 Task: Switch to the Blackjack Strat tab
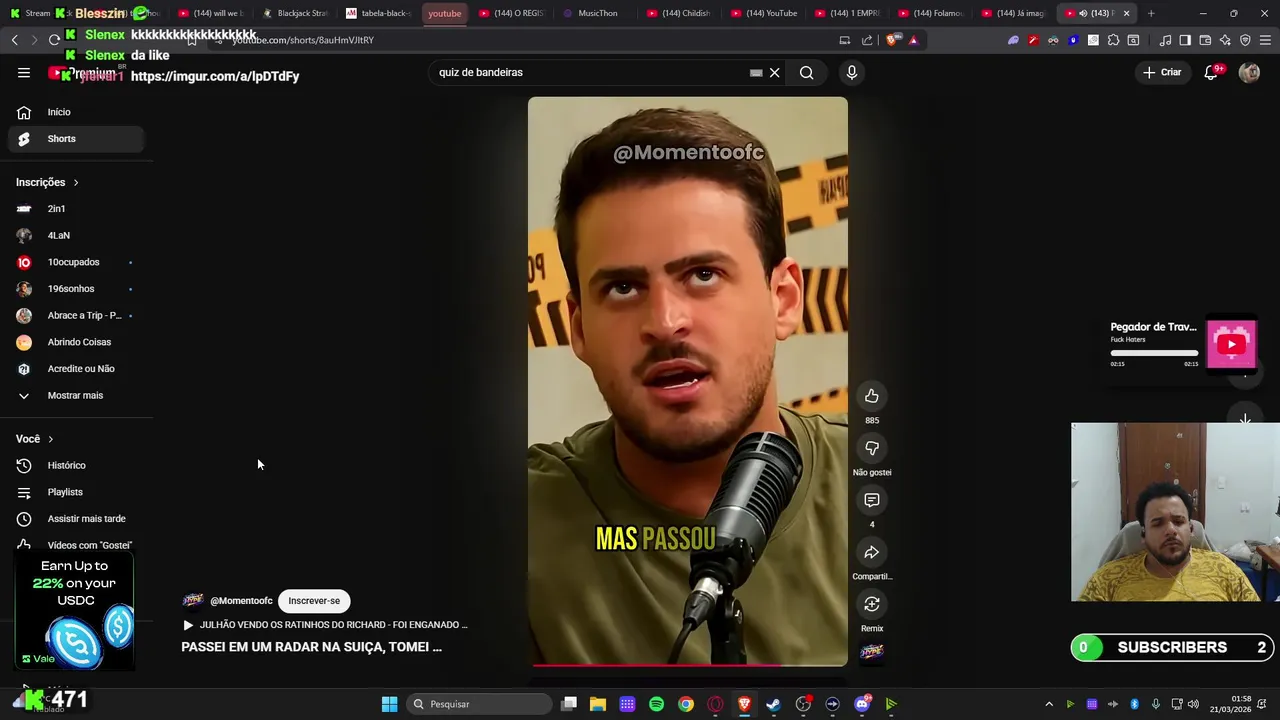pyautogui.click(x=295, y=13)
